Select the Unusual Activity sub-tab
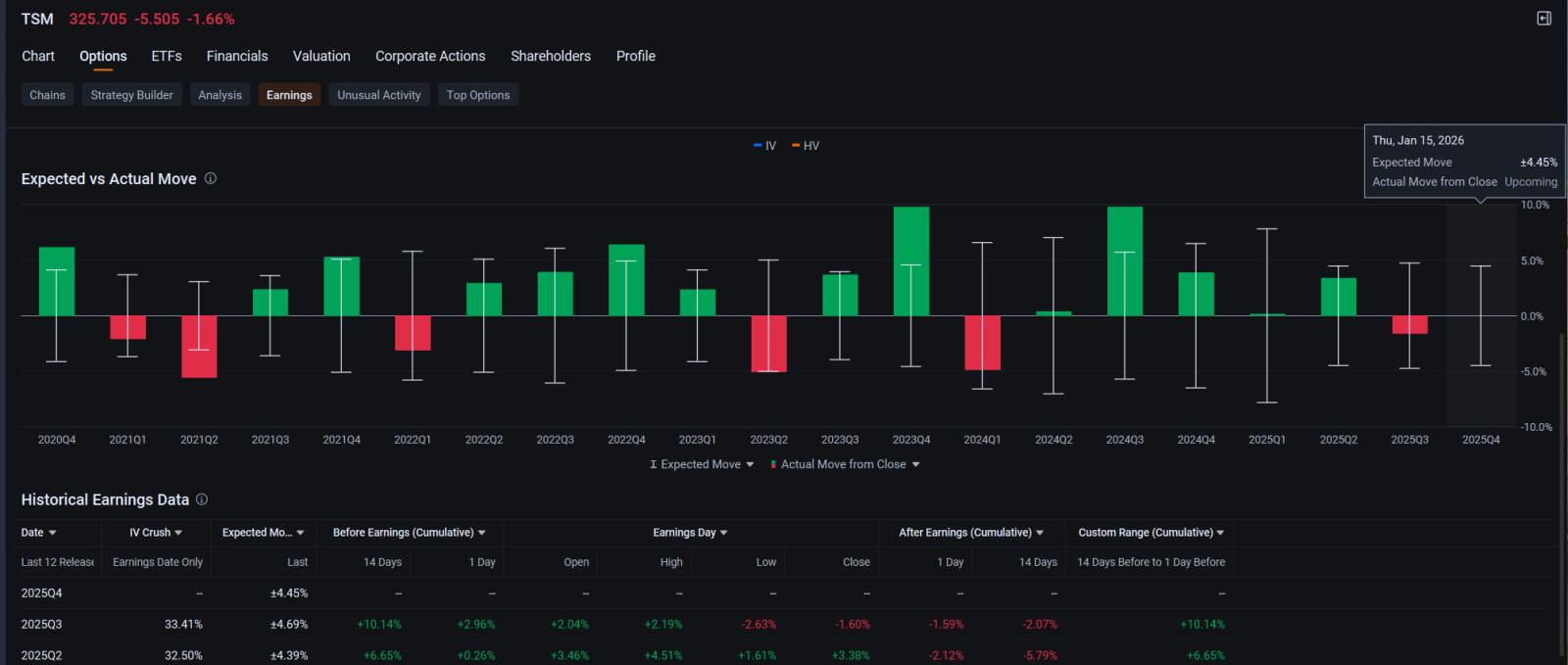1568x665 pixels. [379, 95]
